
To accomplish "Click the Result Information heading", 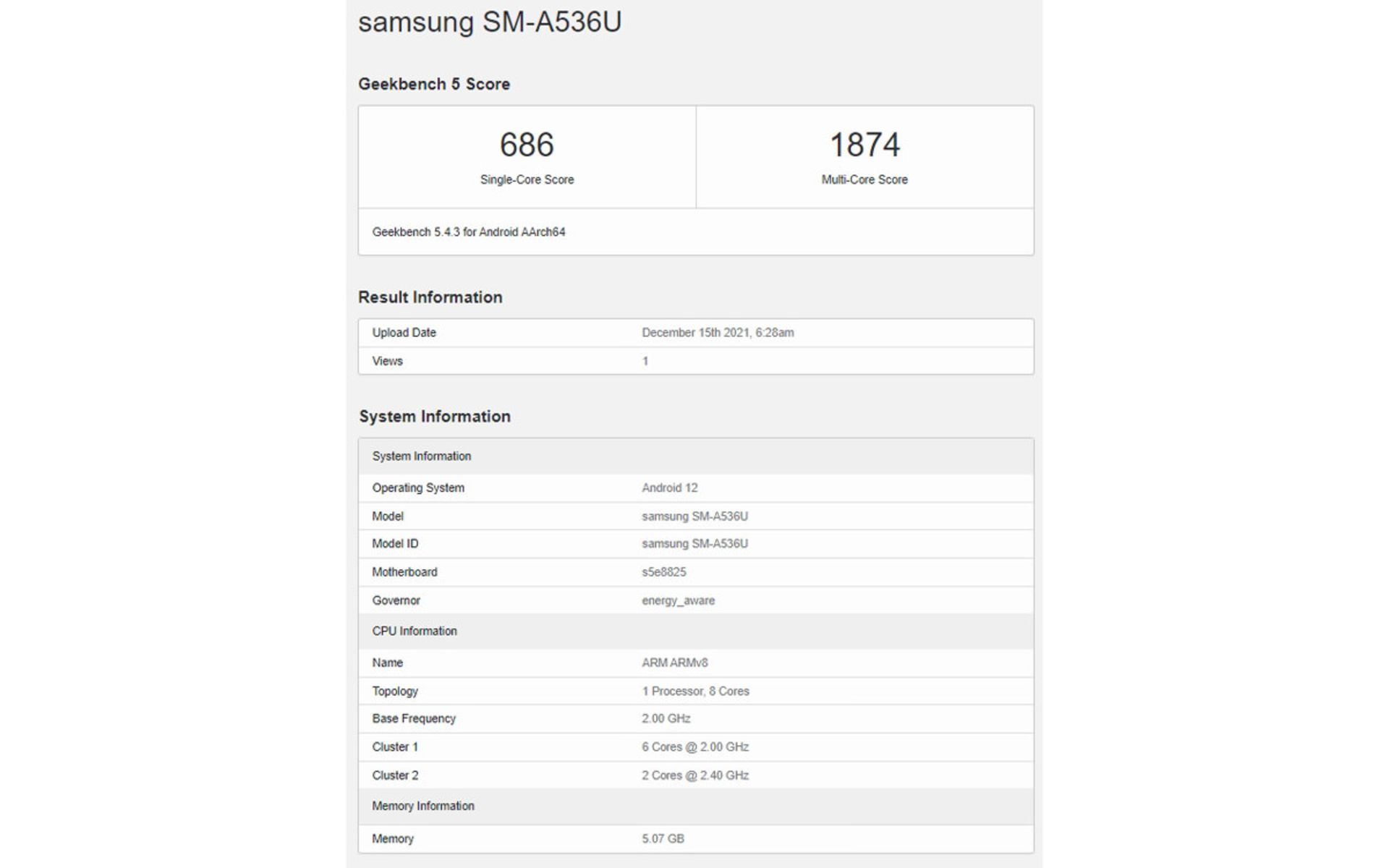I will tap(430, 297).
